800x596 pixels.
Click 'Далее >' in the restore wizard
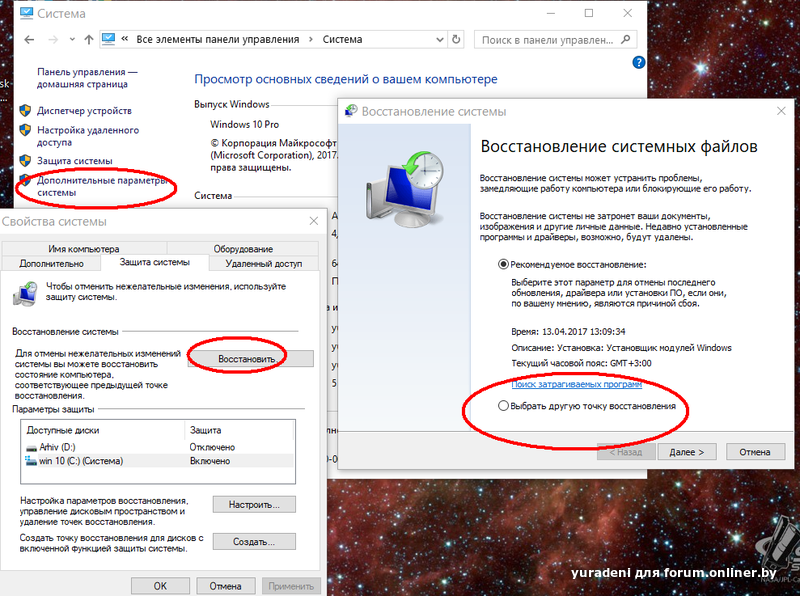(x=687, y=452)
